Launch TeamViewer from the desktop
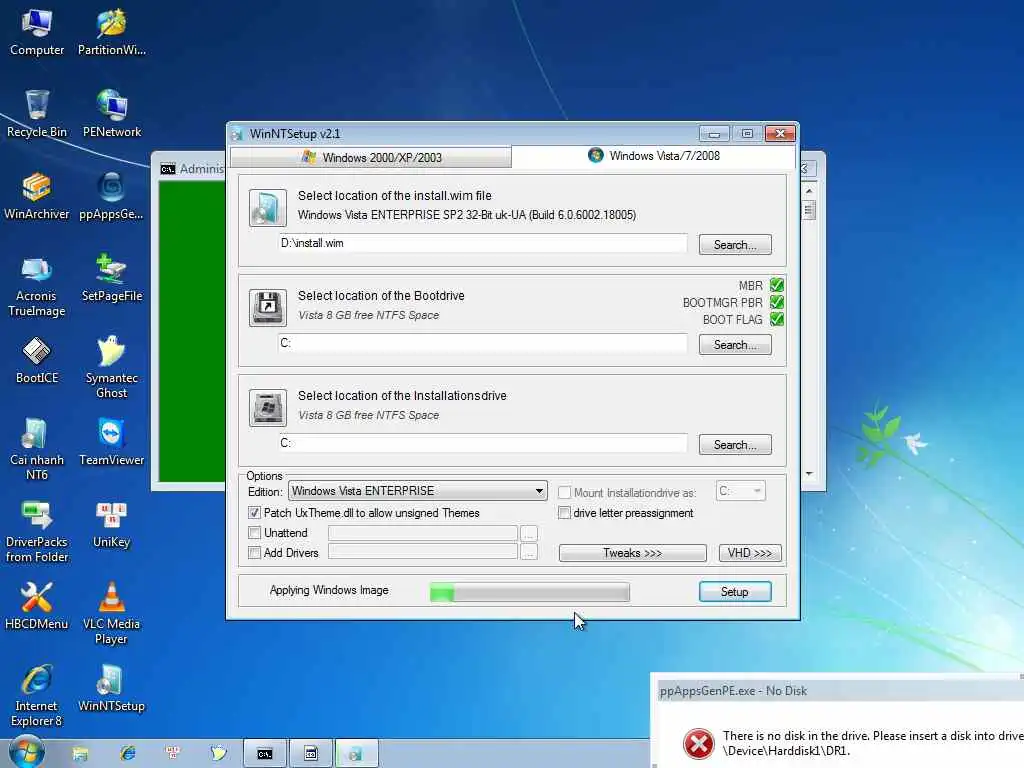This screenshot has height=768, width=1024. pyautogui.click(x=112, y=443)
